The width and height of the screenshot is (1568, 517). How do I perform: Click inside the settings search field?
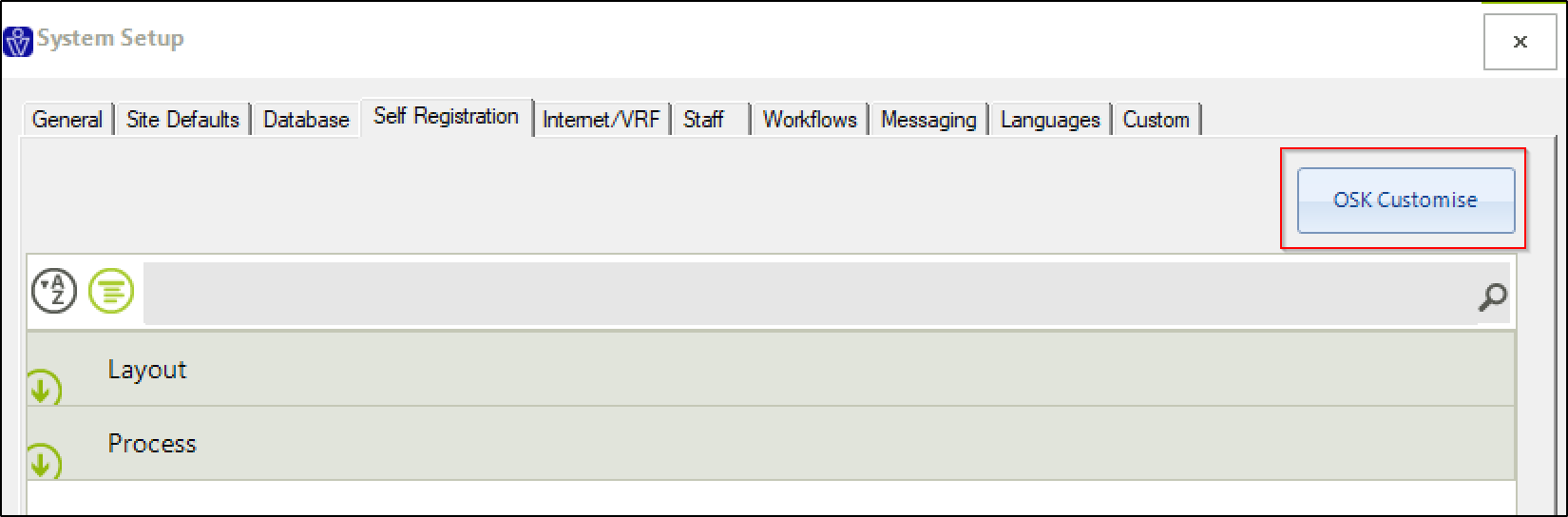pyautogui.click(x=810, y=295)
